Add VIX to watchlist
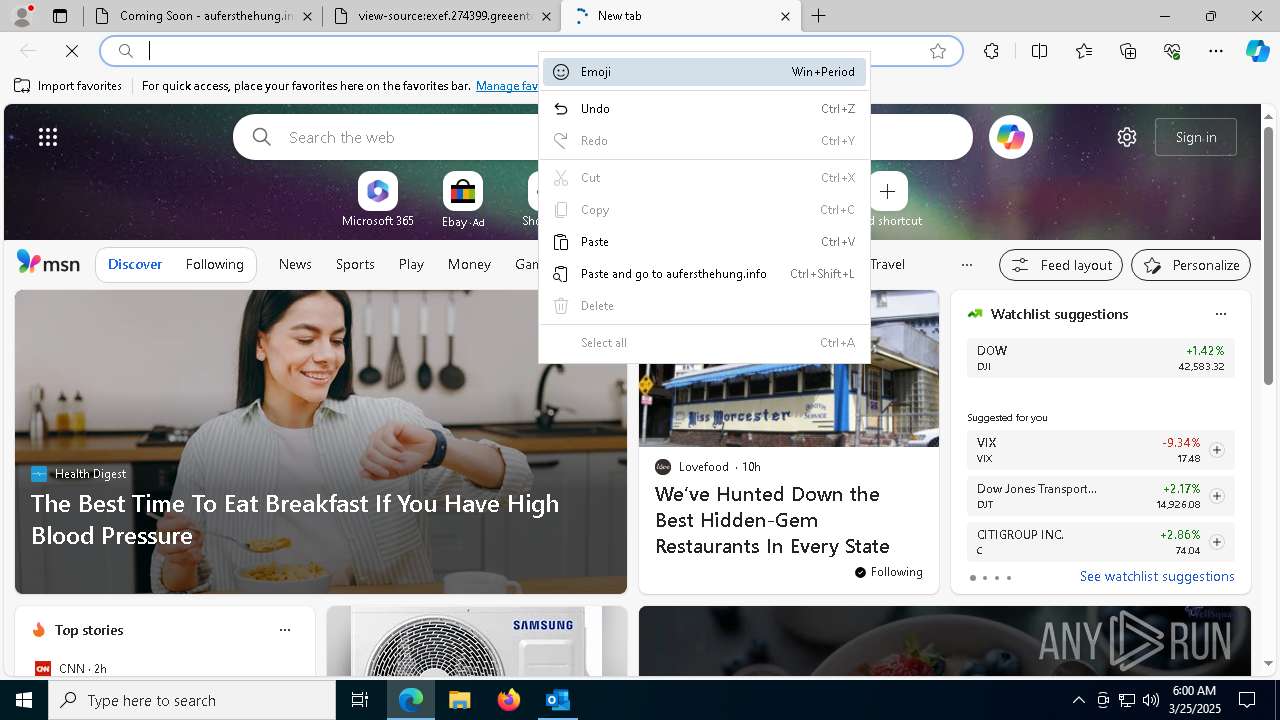The width and height of the screenshot is (1280, 720). (1216, 450)
